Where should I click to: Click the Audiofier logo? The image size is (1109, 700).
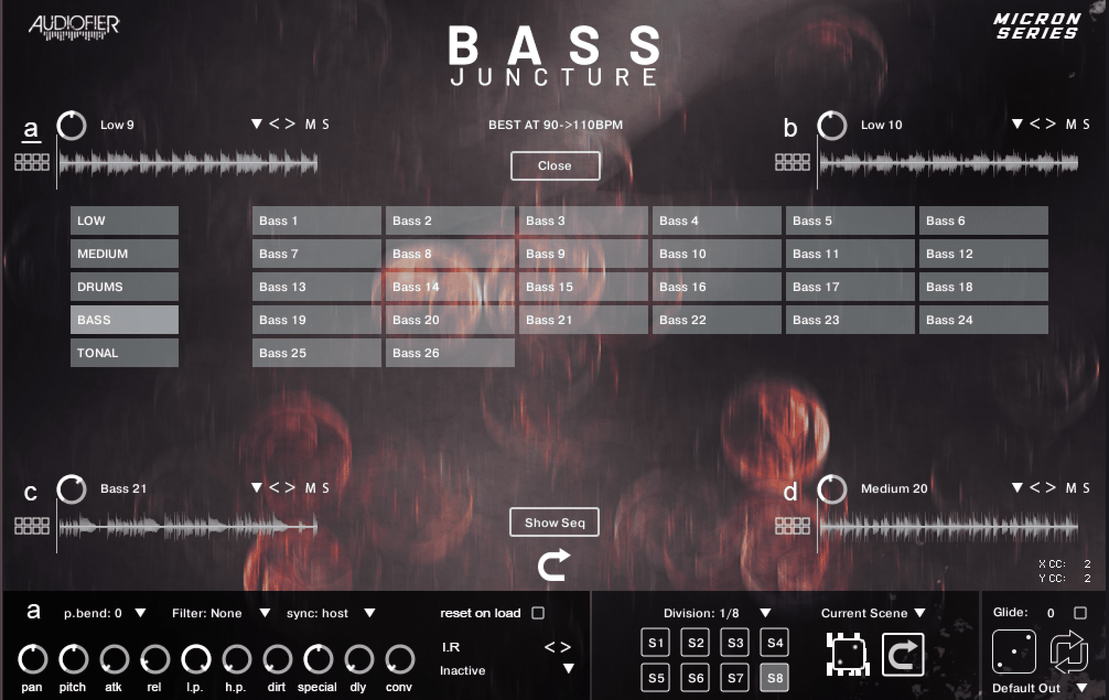coord(72,27)
